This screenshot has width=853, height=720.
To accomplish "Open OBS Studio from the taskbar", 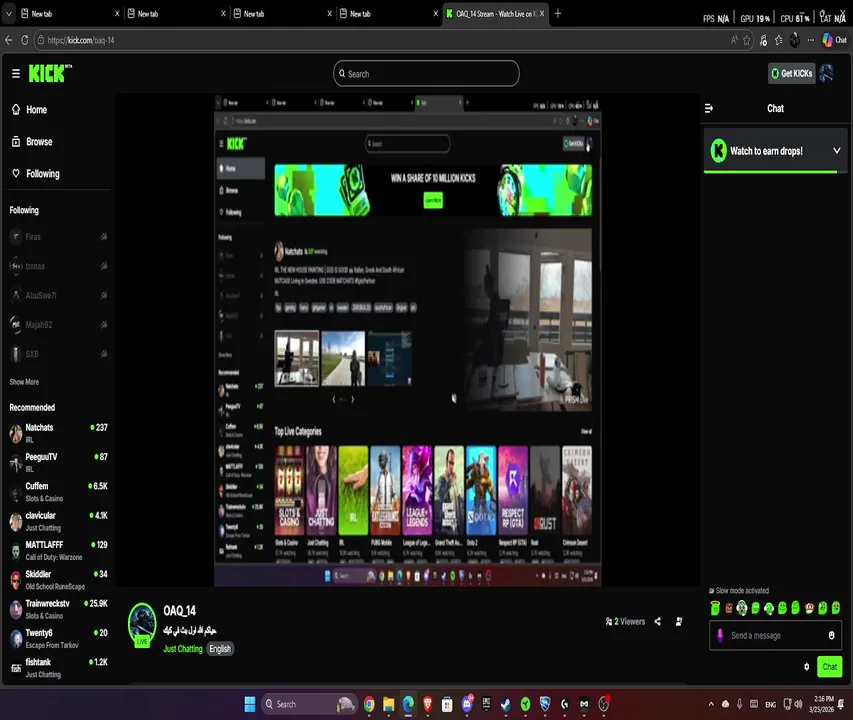I will point(604,704).
